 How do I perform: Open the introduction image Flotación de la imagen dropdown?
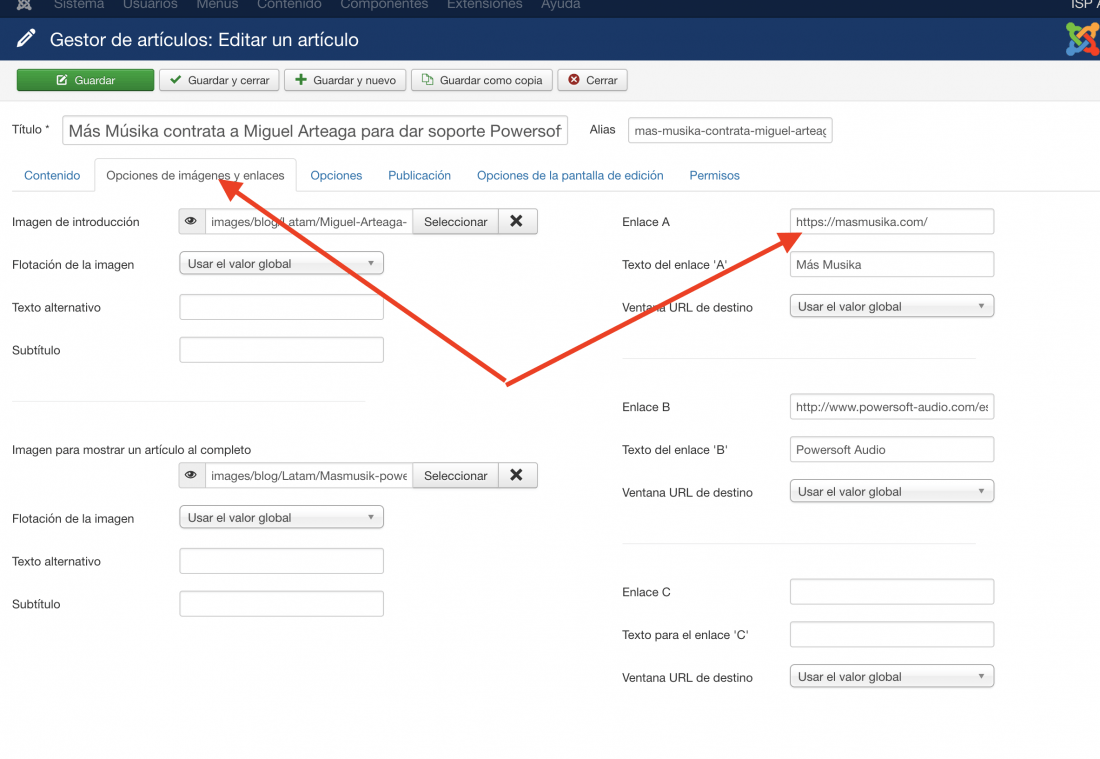pos(281,263)
